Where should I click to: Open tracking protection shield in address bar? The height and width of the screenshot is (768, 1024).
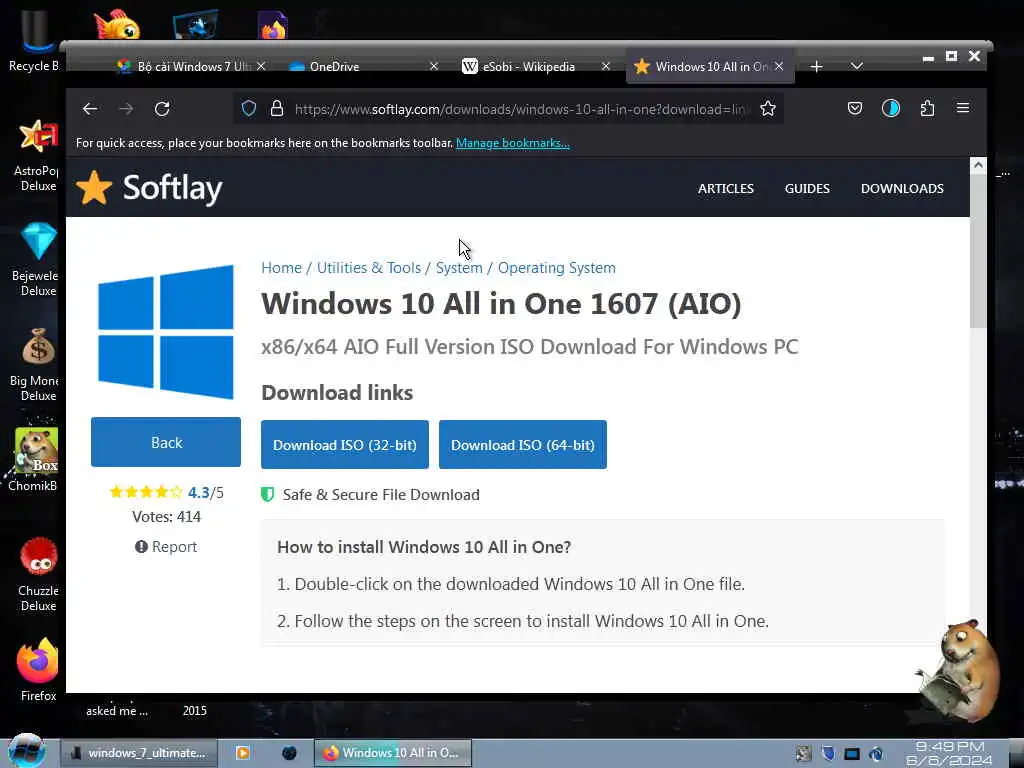[249, 108]
